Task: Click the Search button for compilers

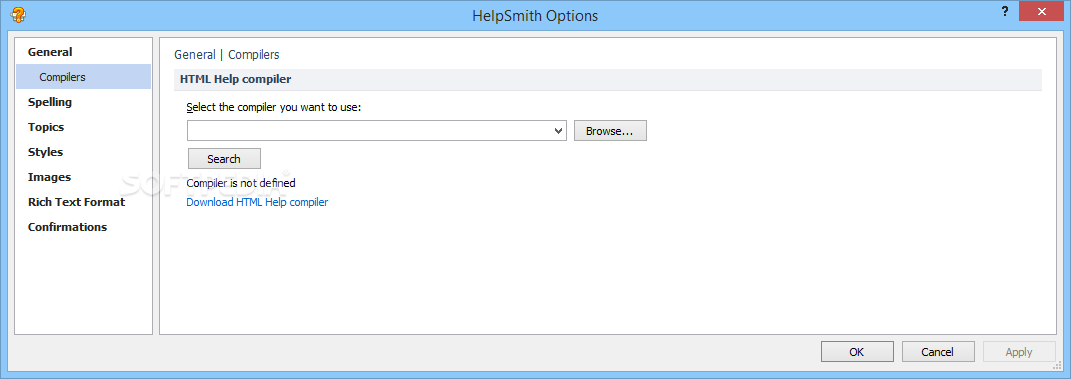Action: click(224, 158)
